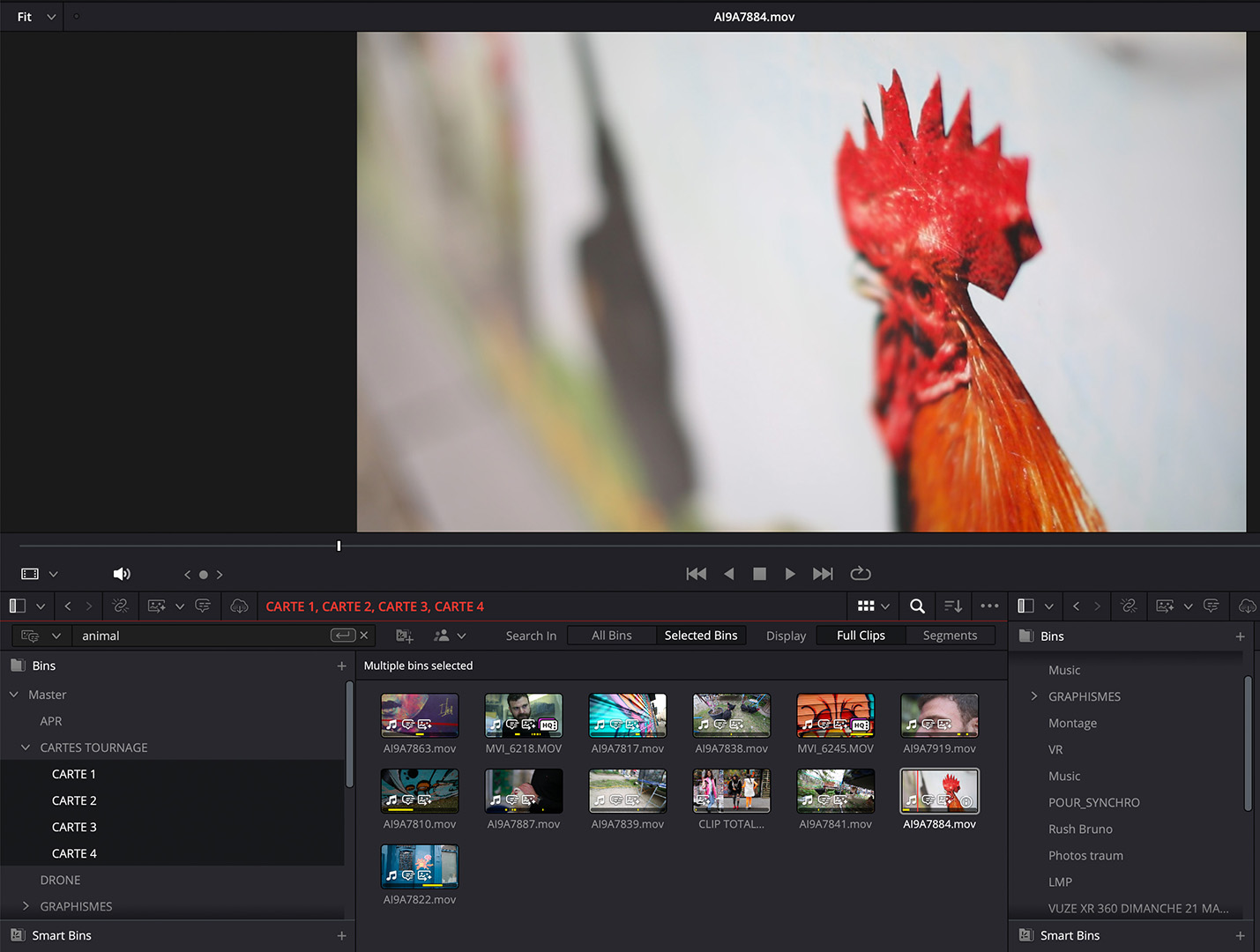Jump to the first frame

(x=697, y=574)
